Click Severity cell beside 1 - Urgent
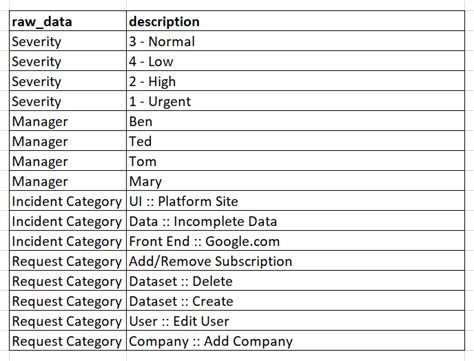 [68, 101]
